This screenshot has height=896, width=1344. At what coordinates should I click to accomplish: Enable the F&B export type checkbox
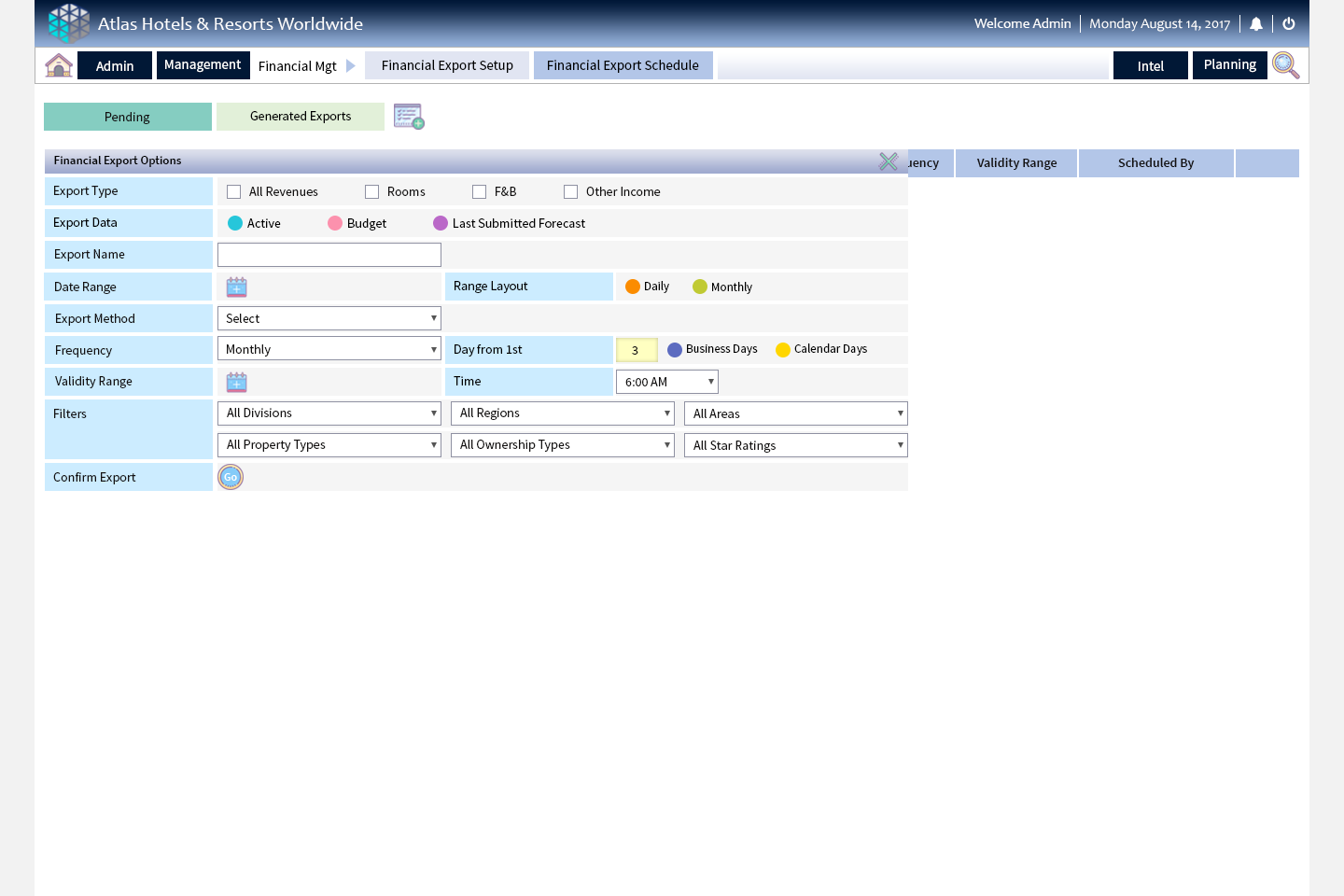(x=480, y=192)
